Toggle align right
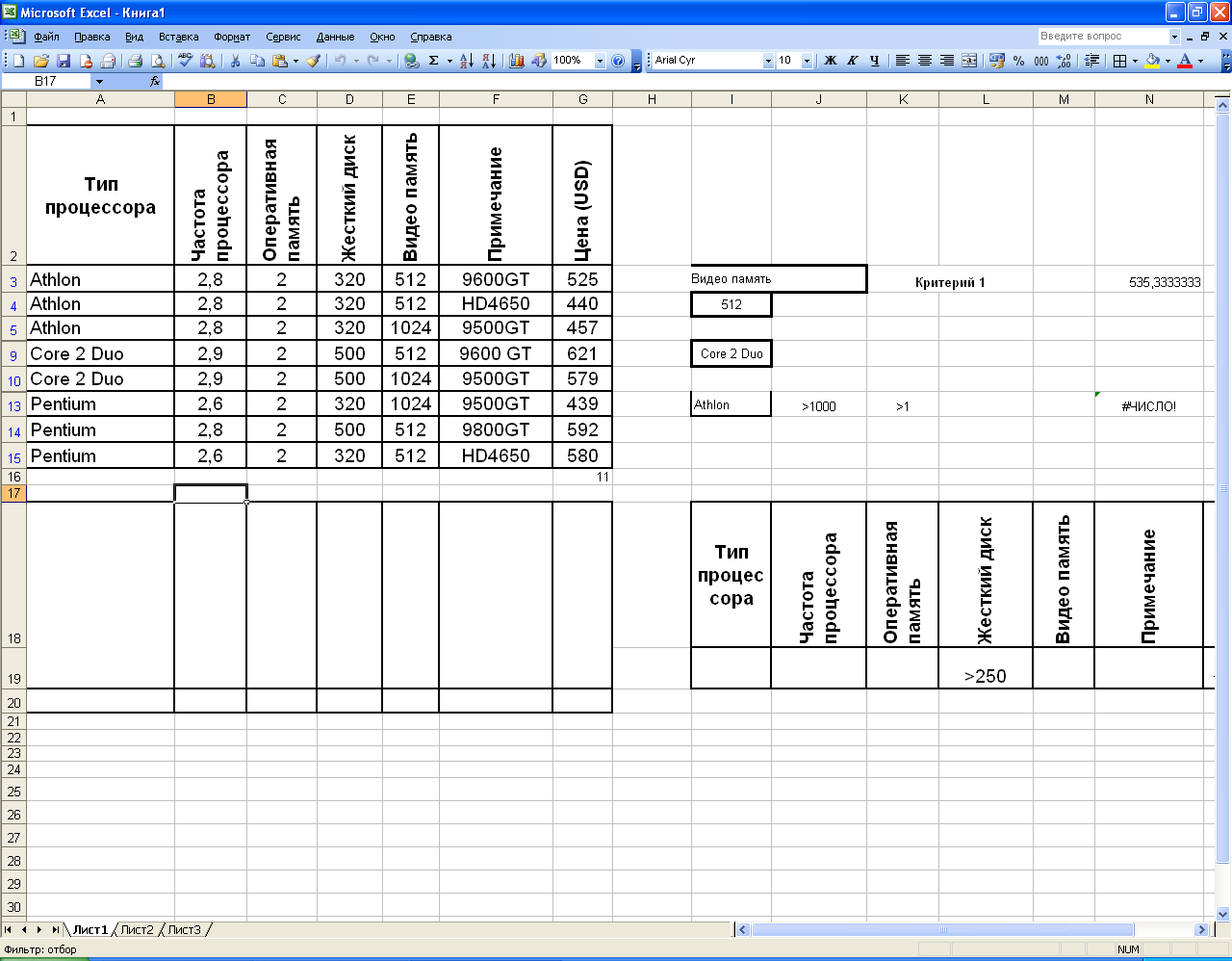The image size is (1232, 961). point(947,61)
